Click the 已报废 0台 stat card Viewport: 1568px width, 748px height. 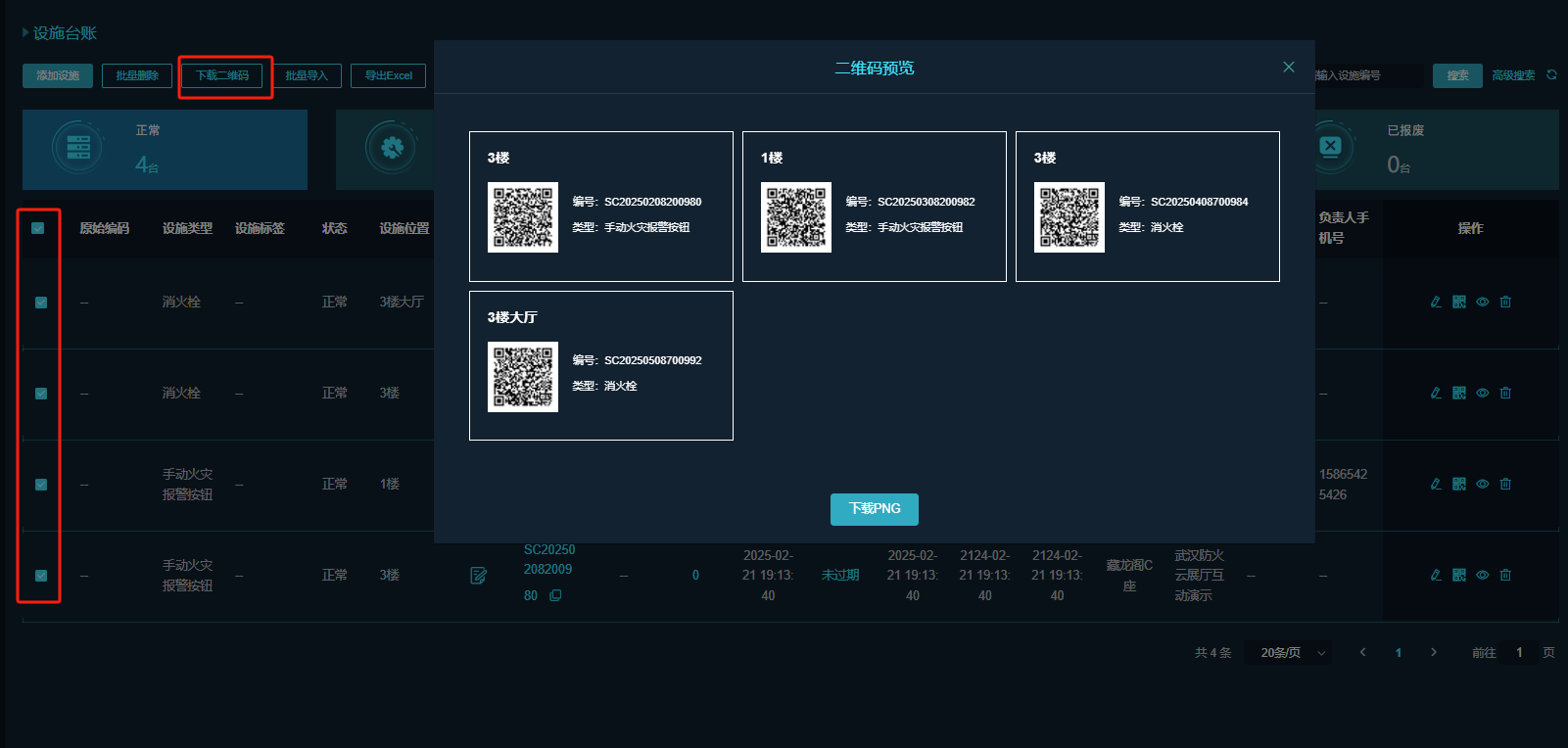tap(1436, 150)
